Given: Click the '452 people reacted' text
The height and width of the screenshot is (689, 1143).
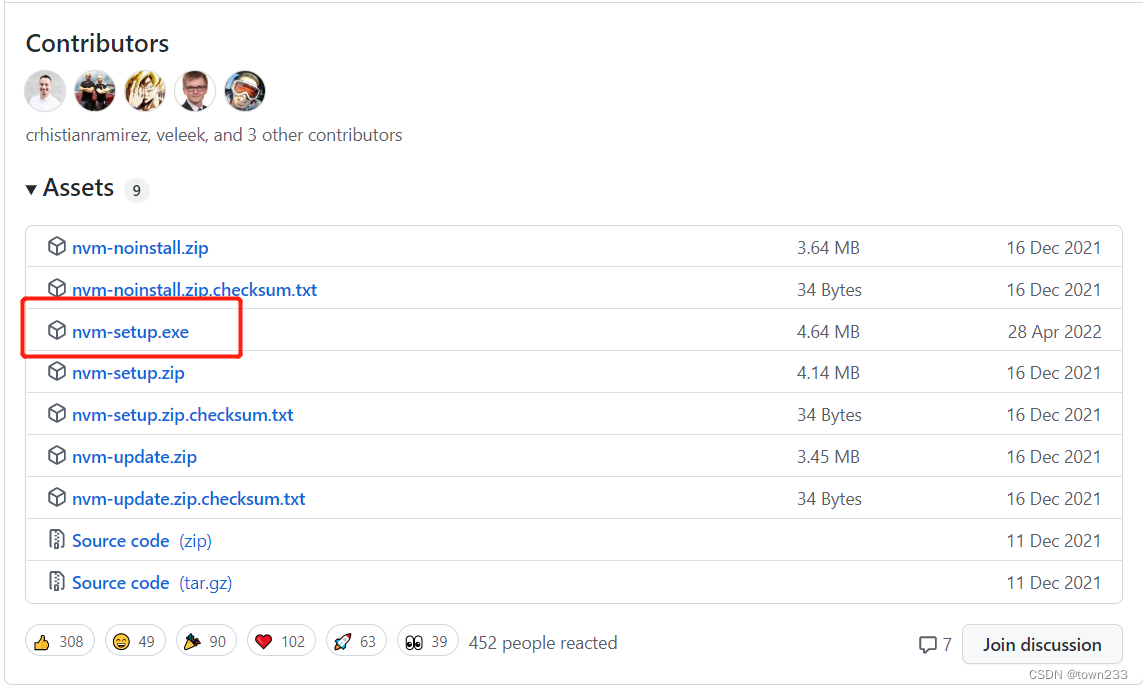Looking at the screenshot, I should pos(543,643).
